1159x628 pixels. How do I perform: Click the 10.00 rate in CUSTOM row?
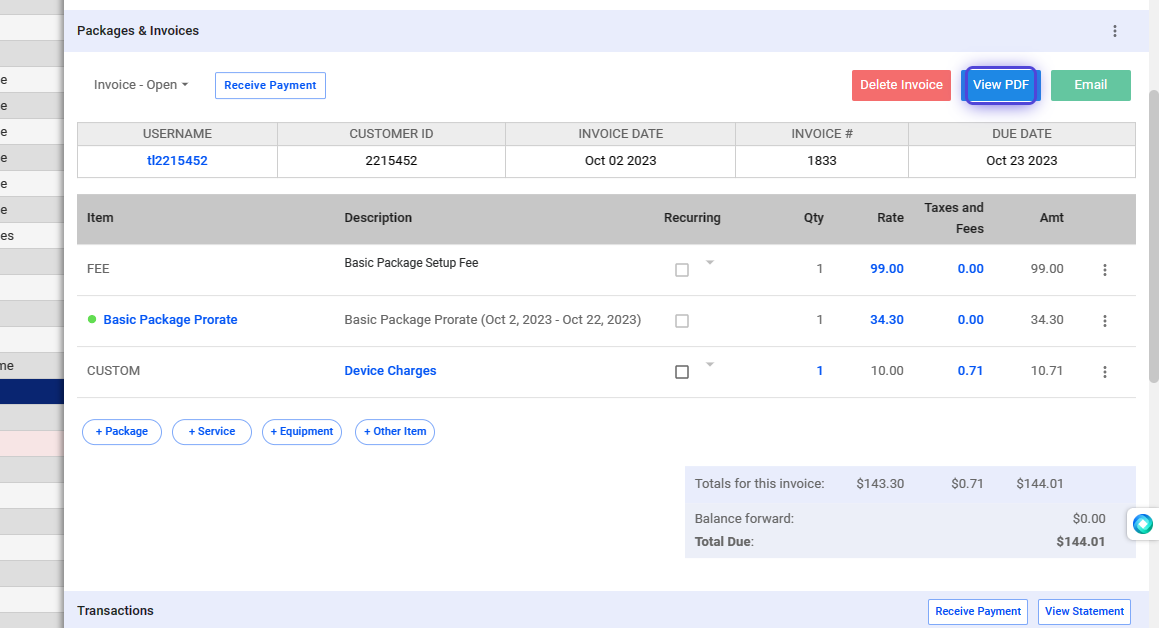tap(887, 371)
